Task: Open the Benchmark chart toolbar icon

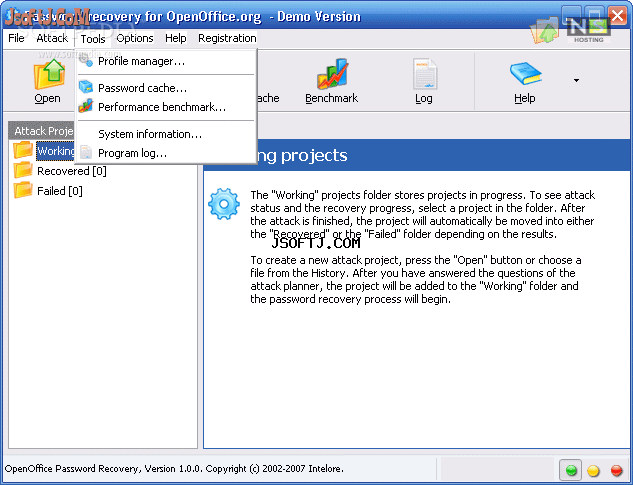Action: pos(332,74)
